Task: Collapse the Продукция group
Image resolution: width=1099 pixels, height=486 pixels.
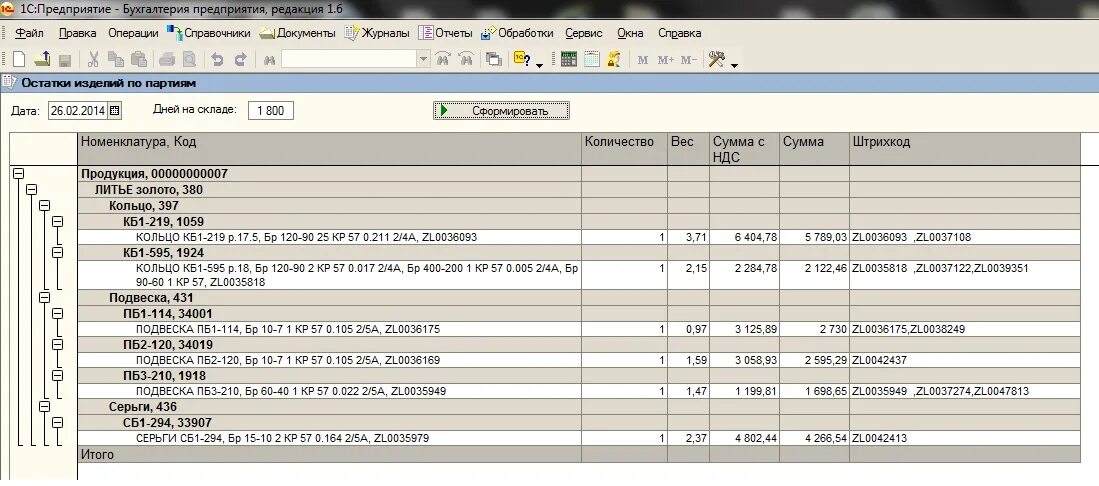Action: pyautogui.click(x=19, y=174)
